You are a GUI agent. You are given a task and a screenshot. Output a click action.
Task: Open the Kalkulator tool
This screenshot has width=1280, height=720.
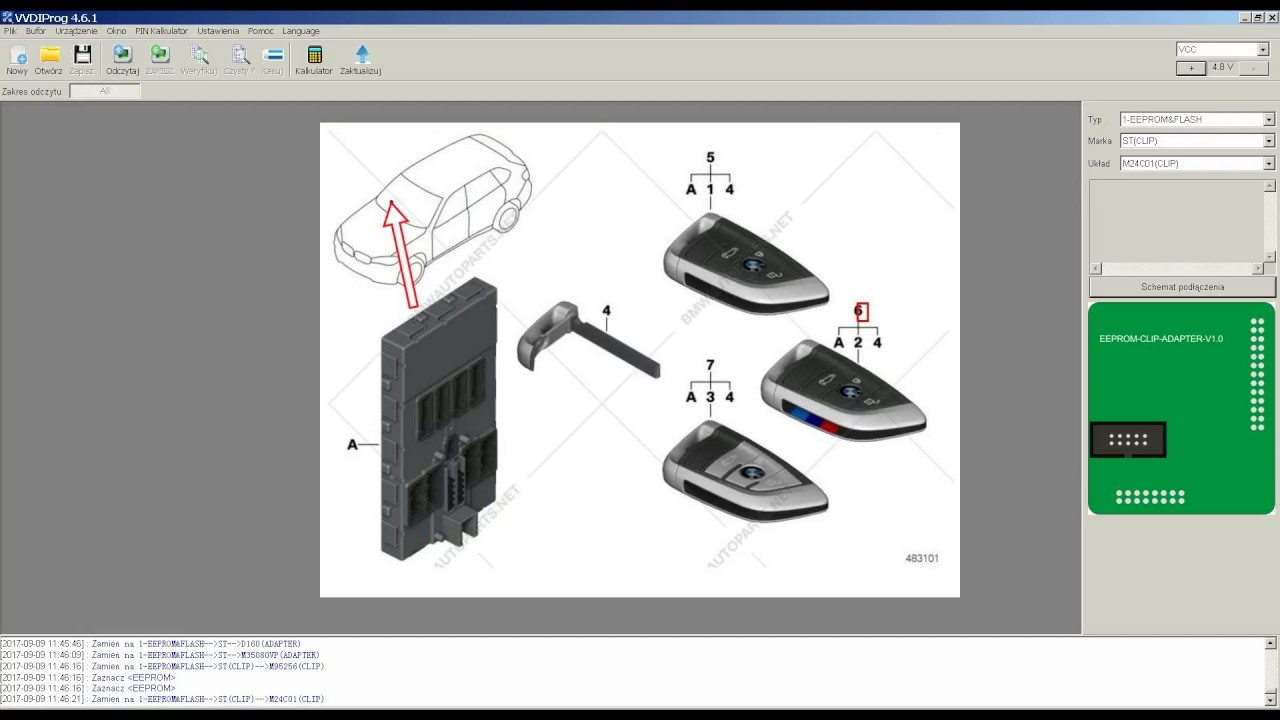click(314, 60)
